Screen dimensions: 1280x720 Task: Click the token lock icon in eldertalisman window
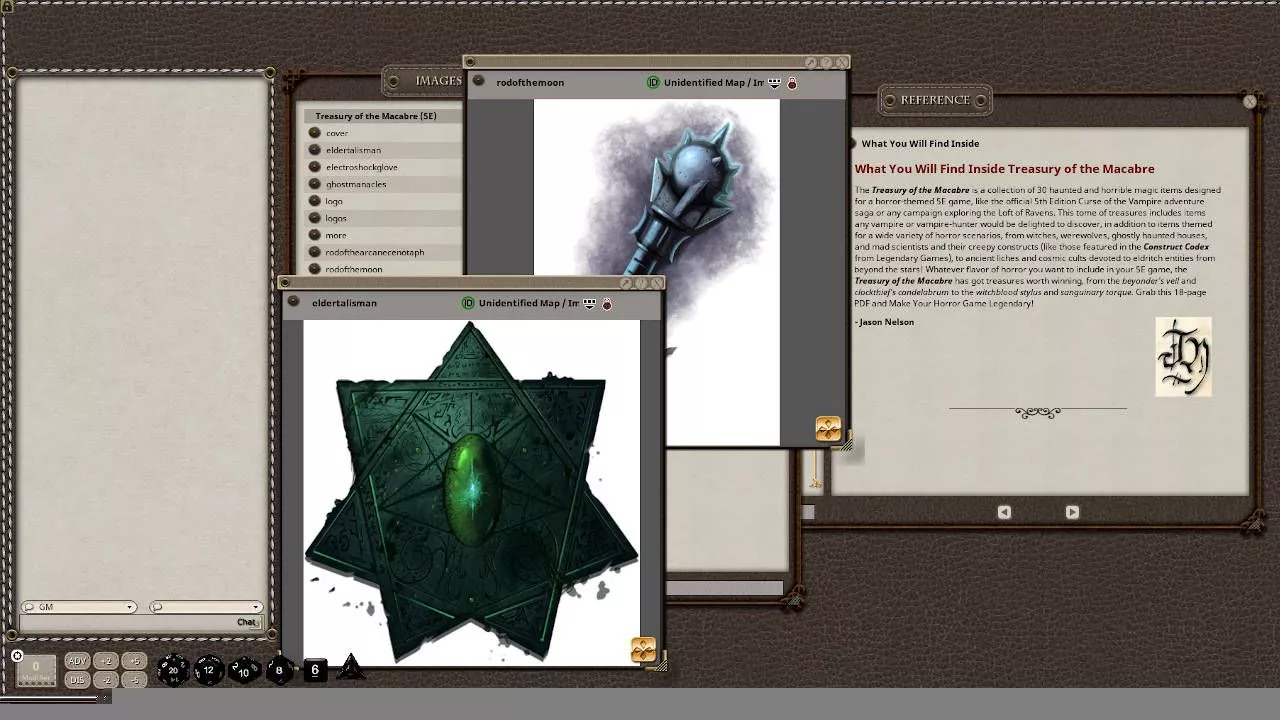point(607,303)
